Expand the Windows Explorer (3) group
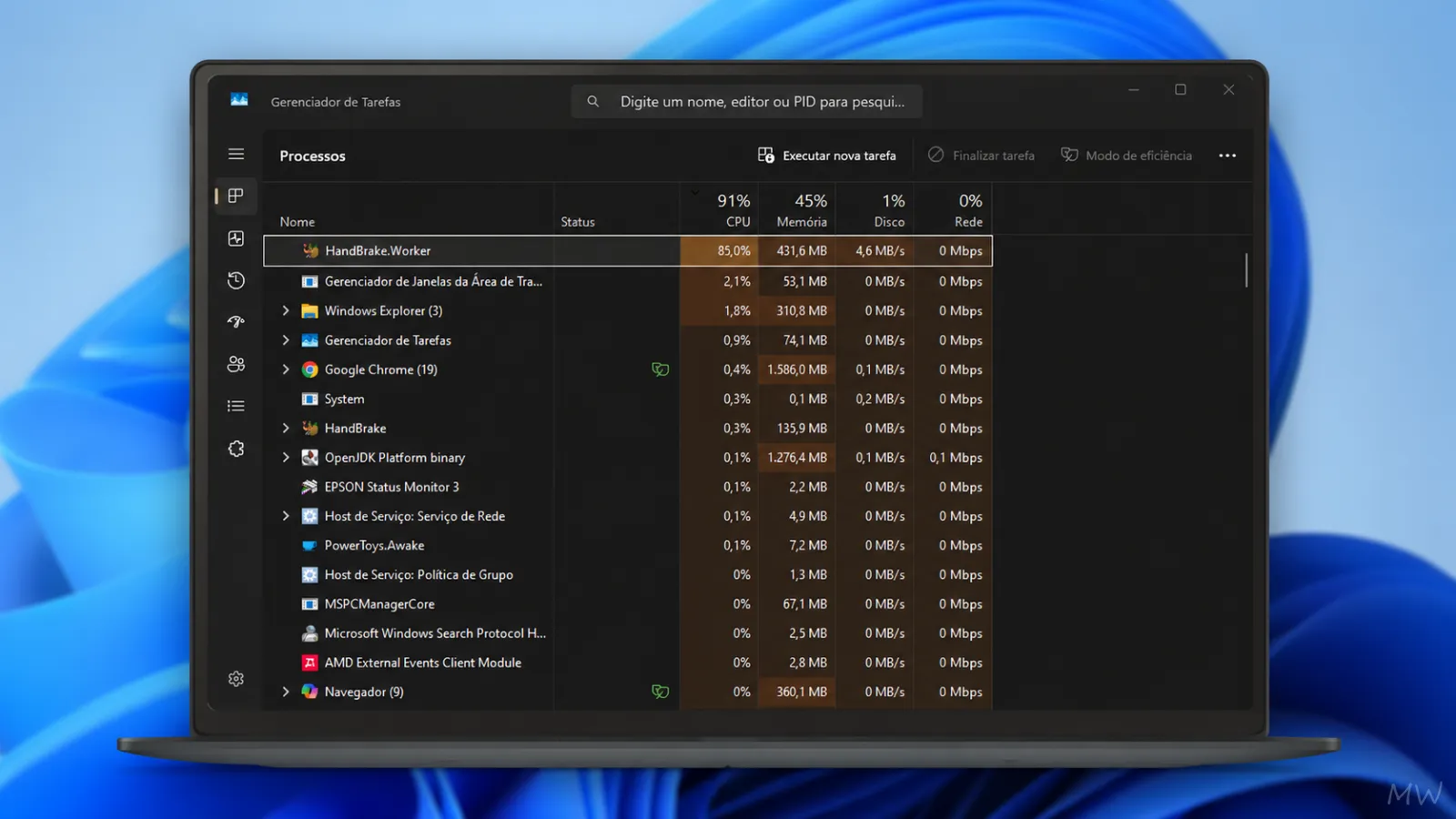Viewport: 1456px width, 819px height. pyautogui.click(x=286, y=311)
